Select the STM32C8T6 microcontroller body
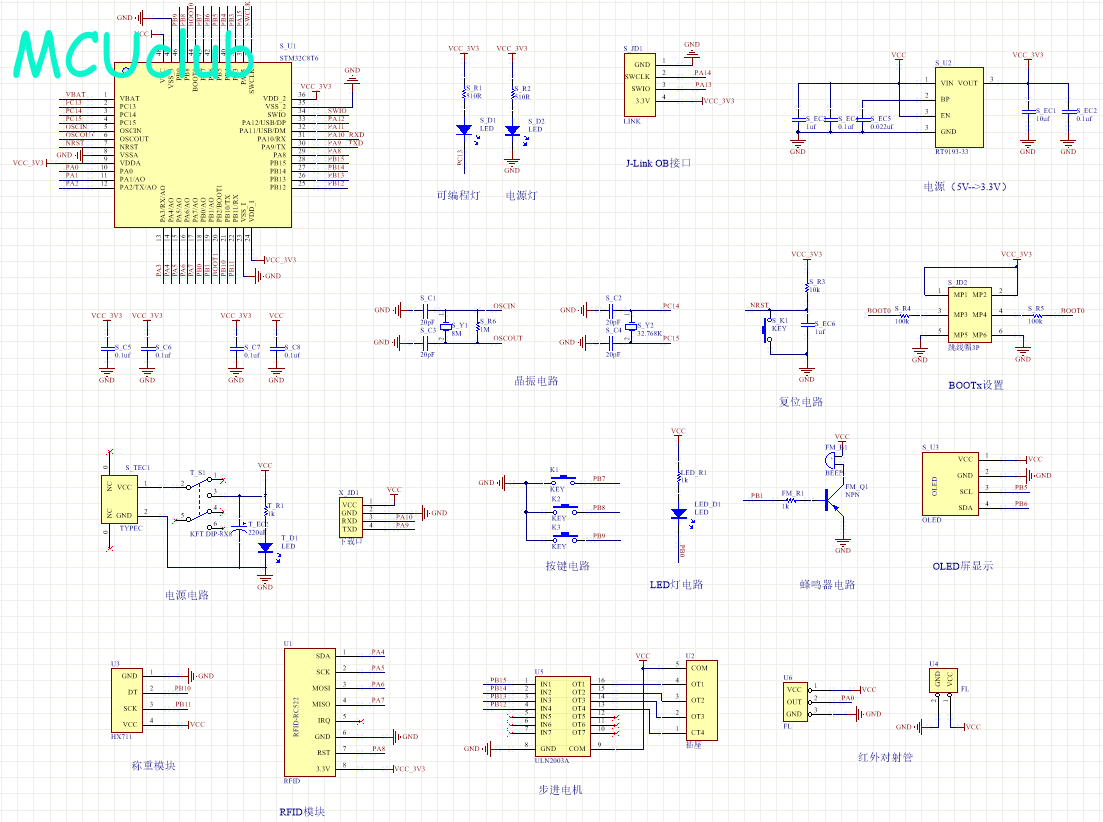This screenshot has height=822, width=1103. click(203, 144)
